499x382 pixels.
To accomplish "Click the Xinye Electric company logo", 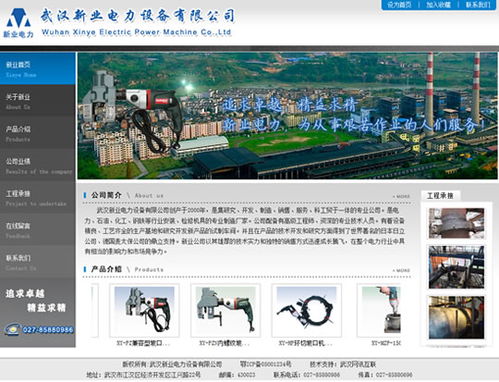I will coord(18,23).
